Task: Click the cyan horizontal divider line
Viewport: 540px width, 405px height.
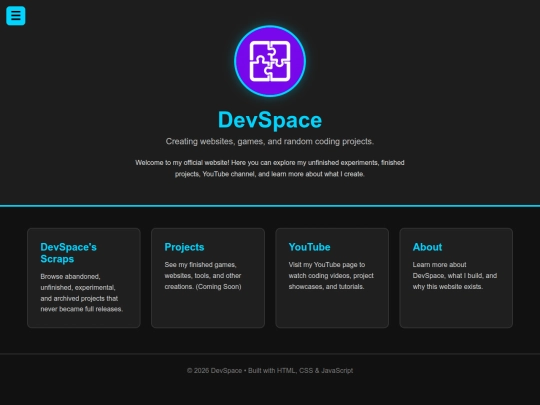Action: [270, 206]
